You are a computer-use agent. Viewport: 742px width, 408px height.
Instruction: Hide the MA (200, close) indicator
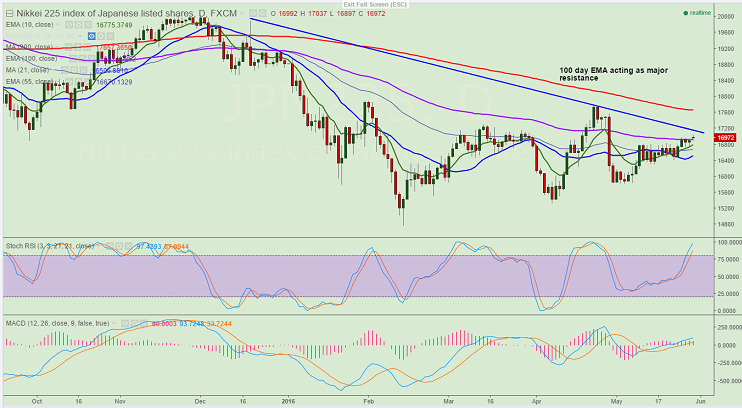coord(69,47)
